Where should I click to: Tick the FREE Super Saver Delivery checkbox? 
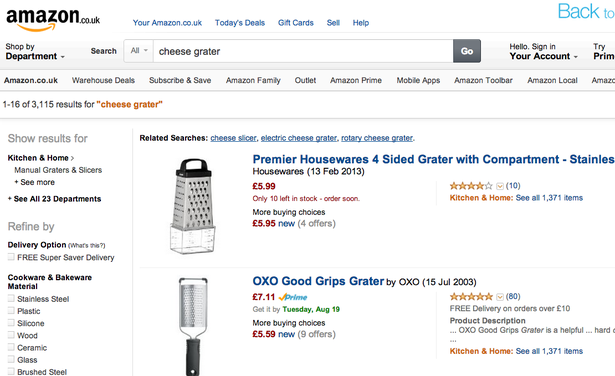[11, 257]
